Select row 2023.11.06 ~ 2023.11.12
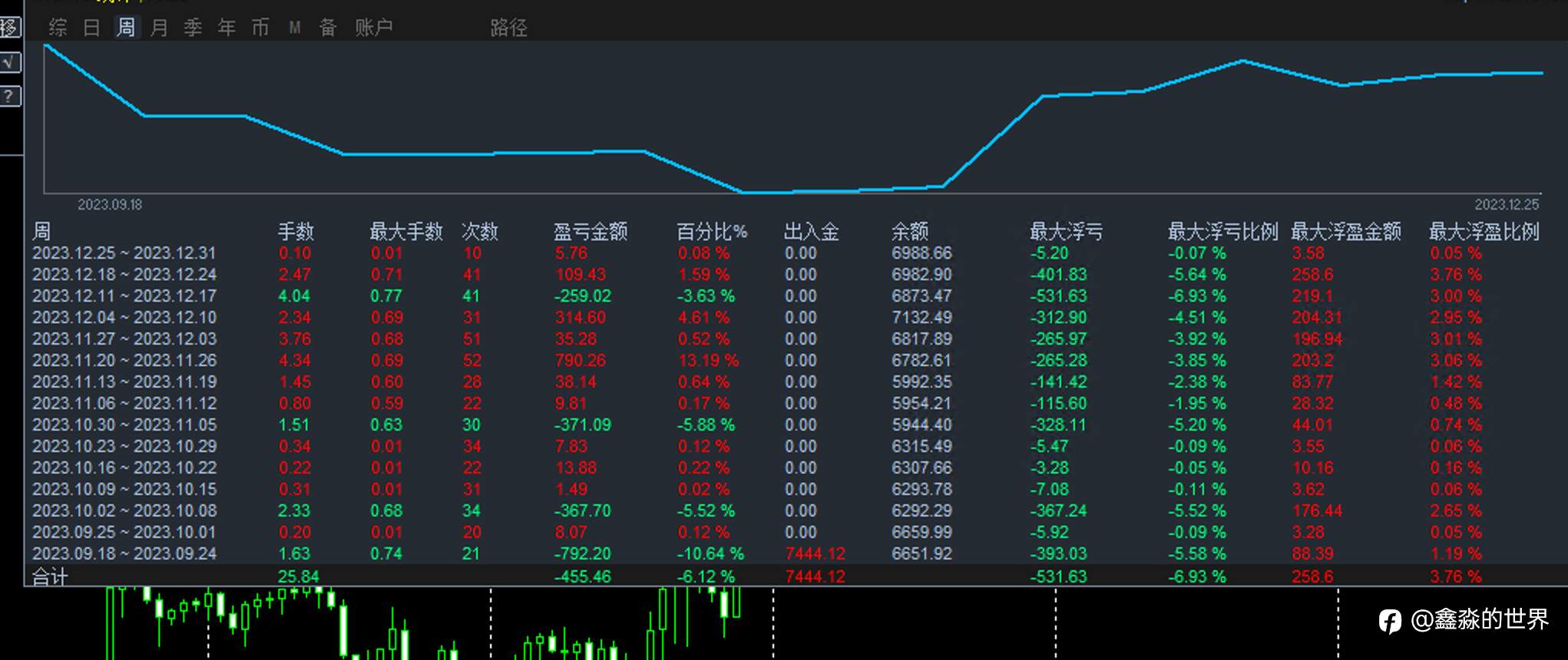 (796, 404)
